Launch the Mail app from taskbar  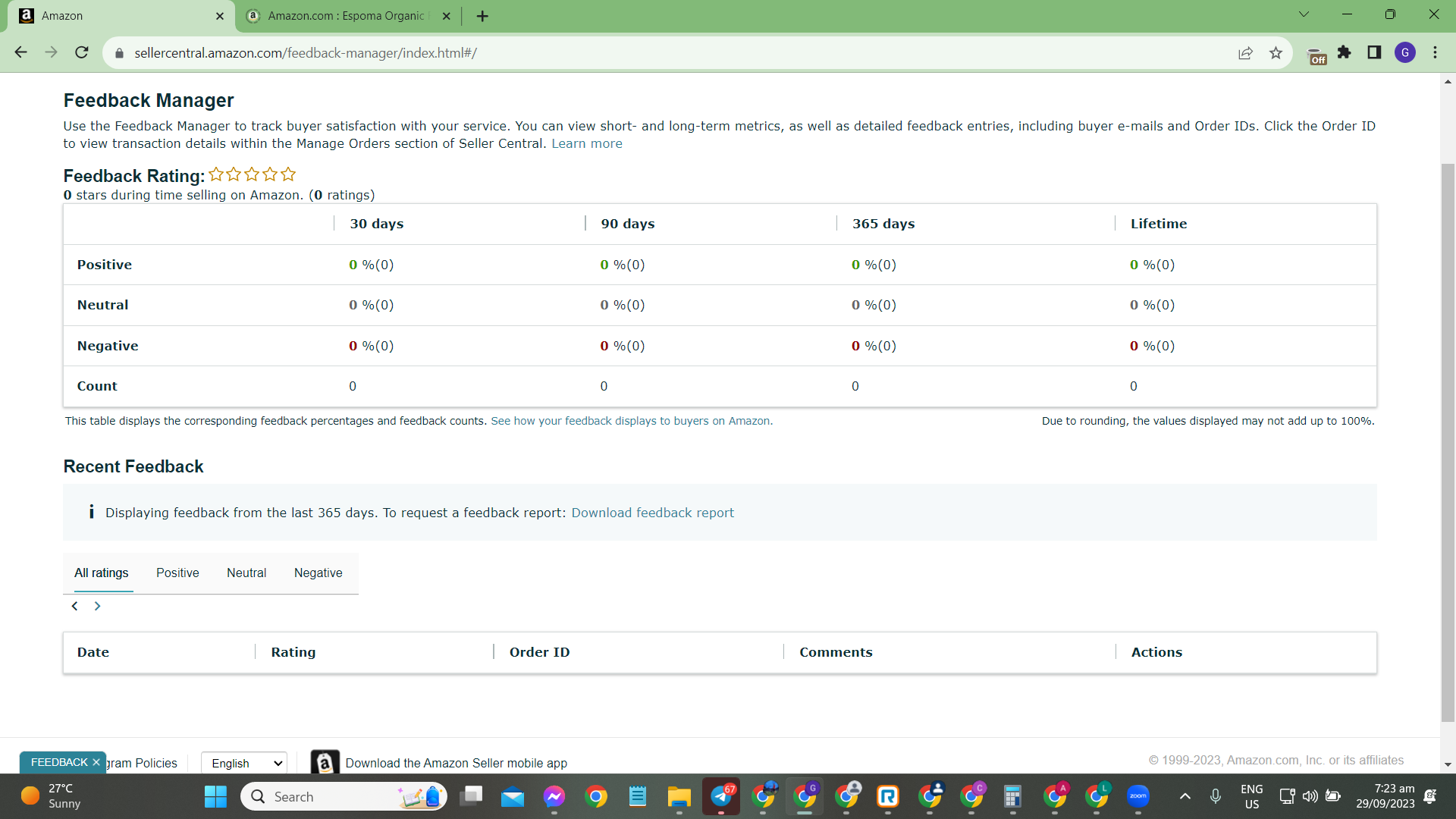click(513, 796)
